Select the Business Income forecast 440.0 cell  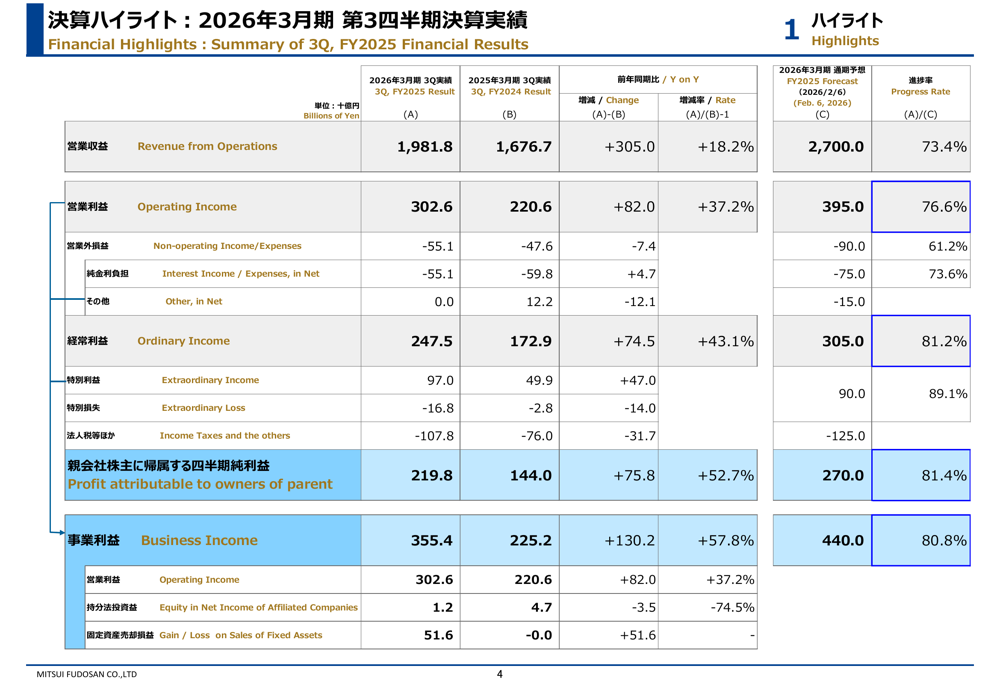(822, 540)
